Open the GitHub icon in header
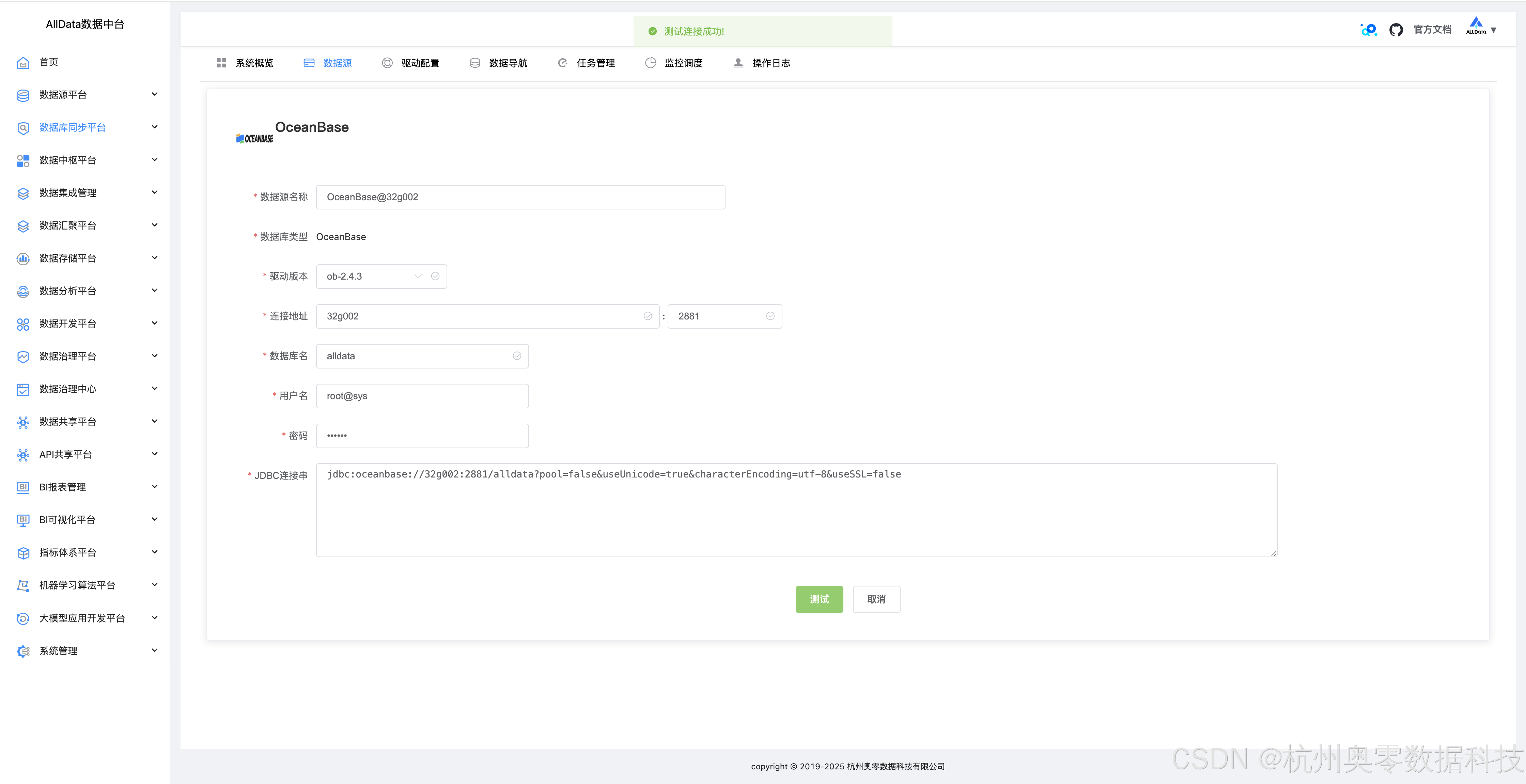 [1396, 30]
